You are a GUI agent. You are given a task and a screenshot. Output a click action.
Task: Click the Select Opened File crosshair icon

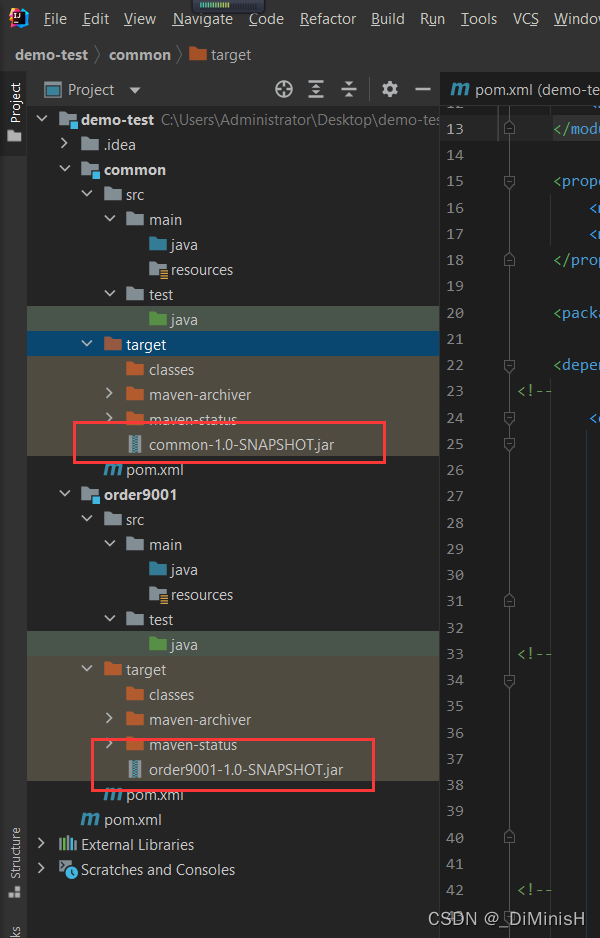tap(284, 90)
